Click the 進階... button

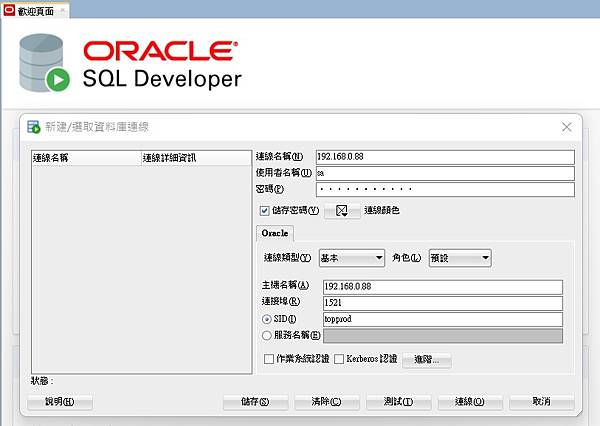point(427,360)
